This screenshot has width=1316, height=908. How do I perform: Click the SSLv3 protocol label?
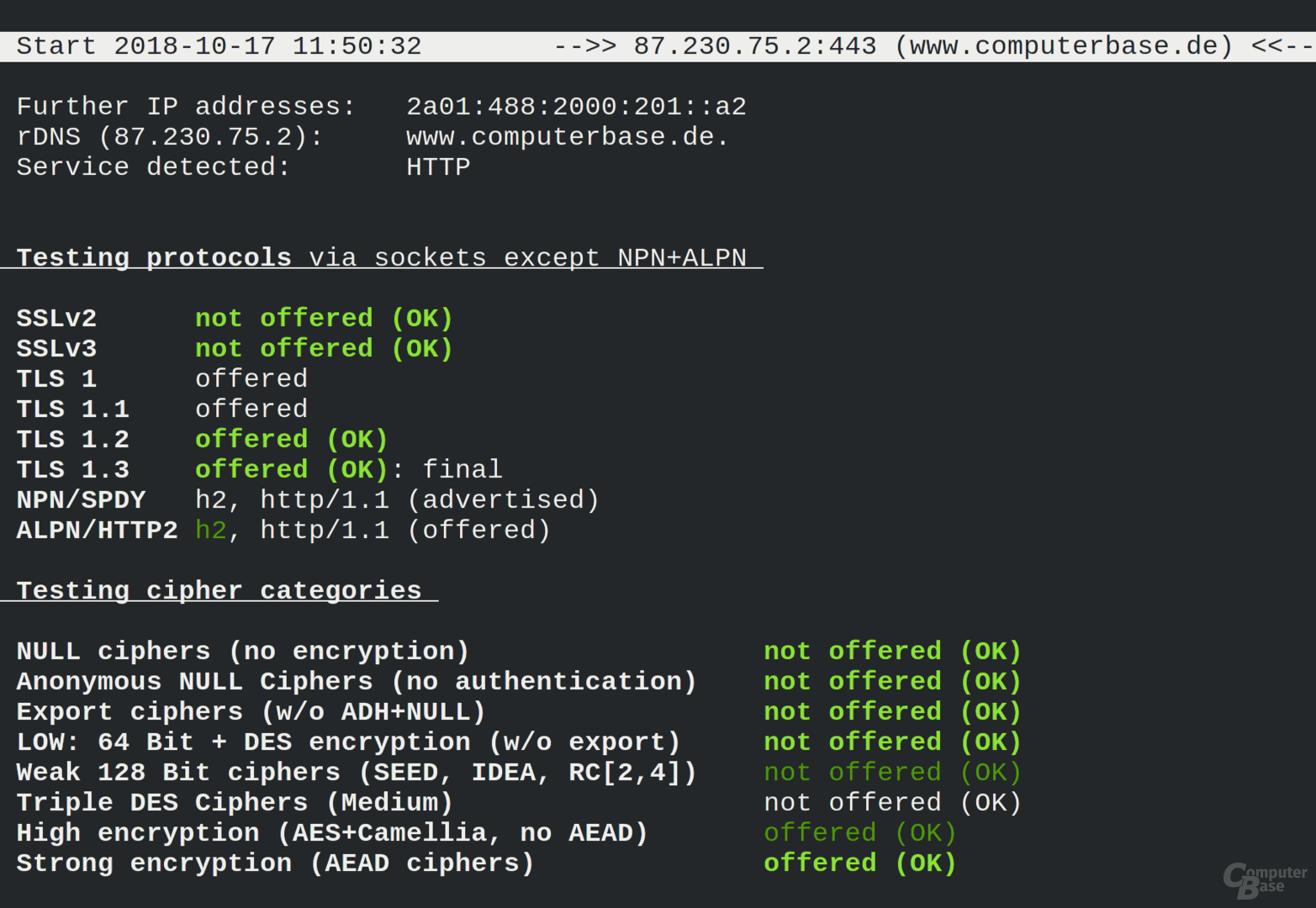56,349
